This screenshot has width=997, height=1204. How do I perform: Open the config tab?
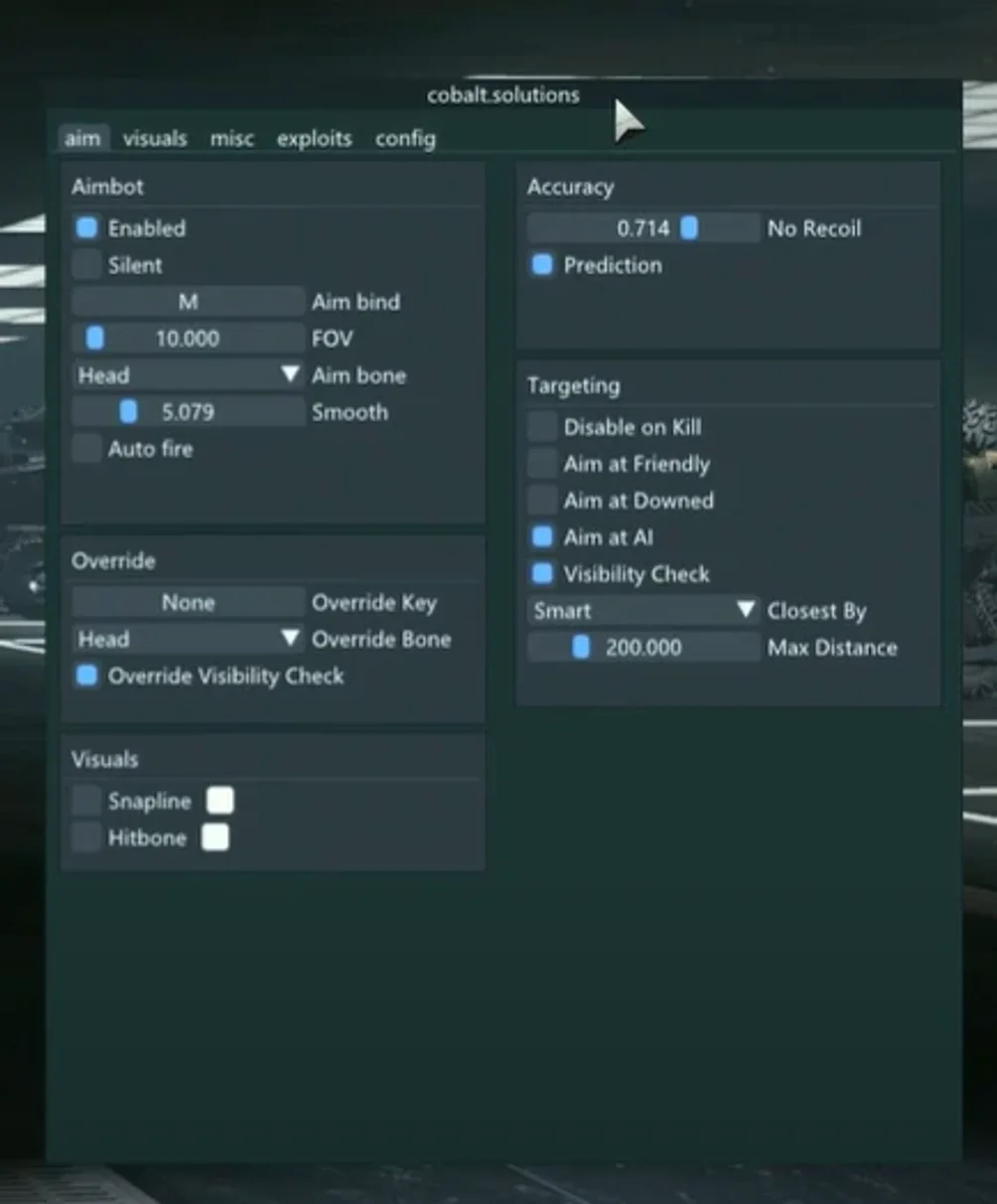point(405,138)
